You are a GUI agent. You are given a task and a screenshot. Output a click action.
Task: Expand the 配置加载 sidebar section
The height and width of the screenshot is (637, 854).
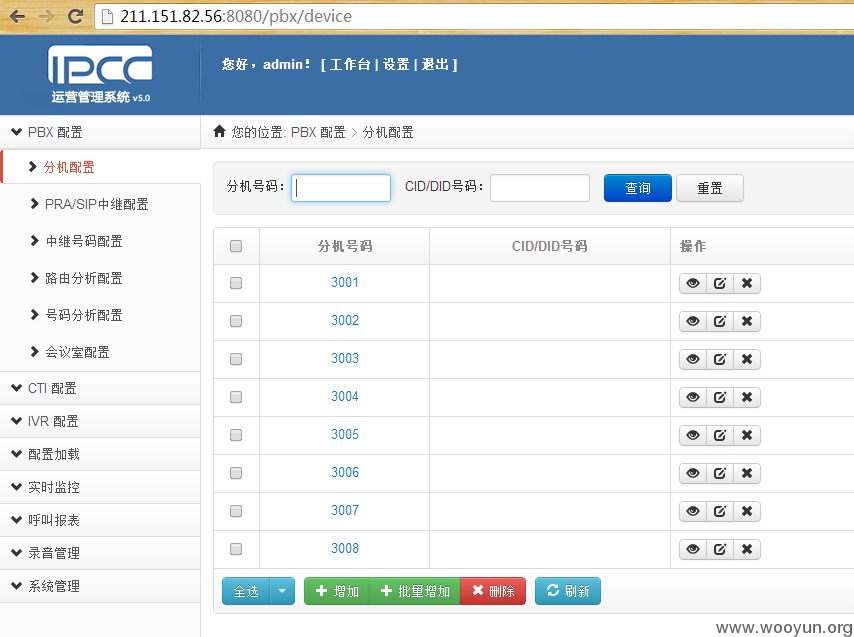point(100,455)
